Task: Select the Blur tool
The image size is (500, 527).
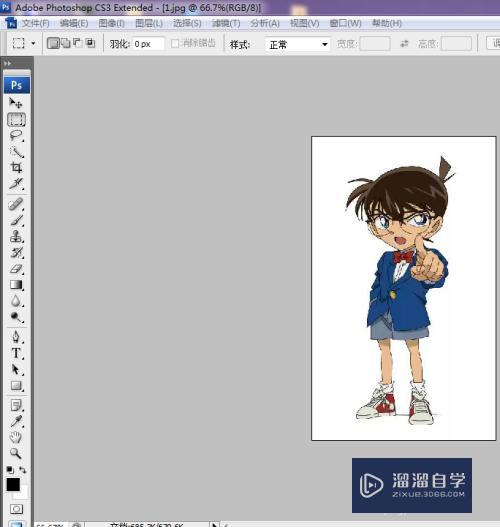Action: (x=16, y=301)
